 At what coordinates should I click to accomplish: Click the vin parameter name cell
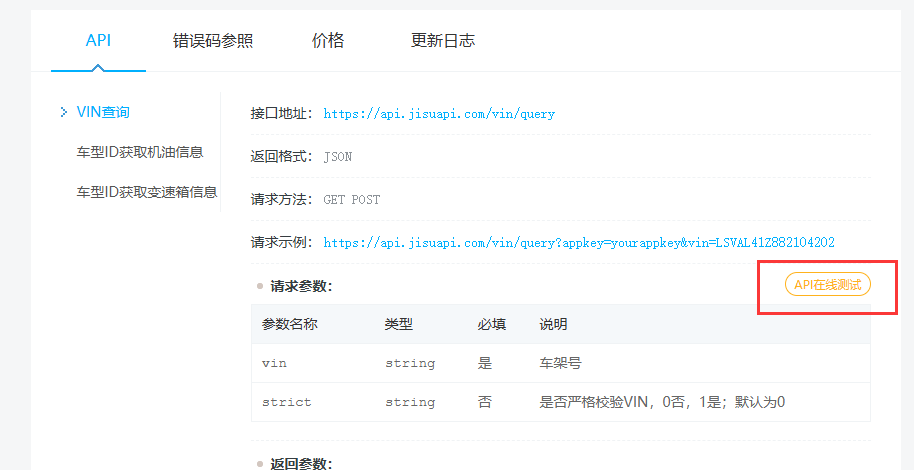pos(274,363)
